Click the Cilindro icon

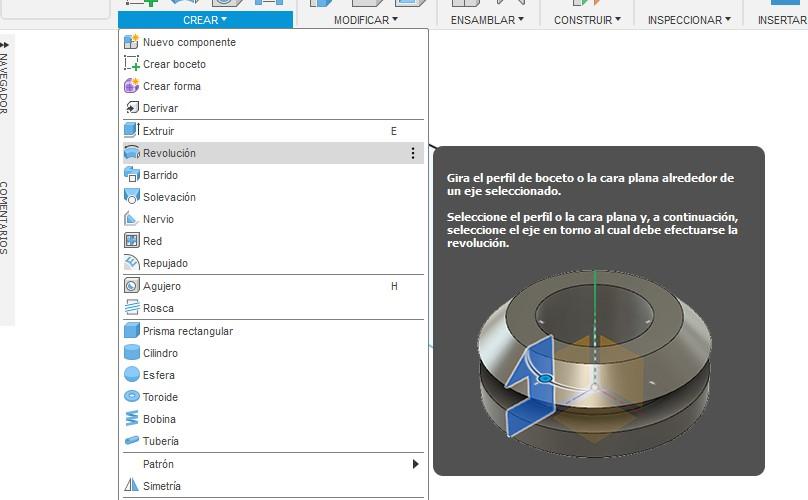point(131,353)
